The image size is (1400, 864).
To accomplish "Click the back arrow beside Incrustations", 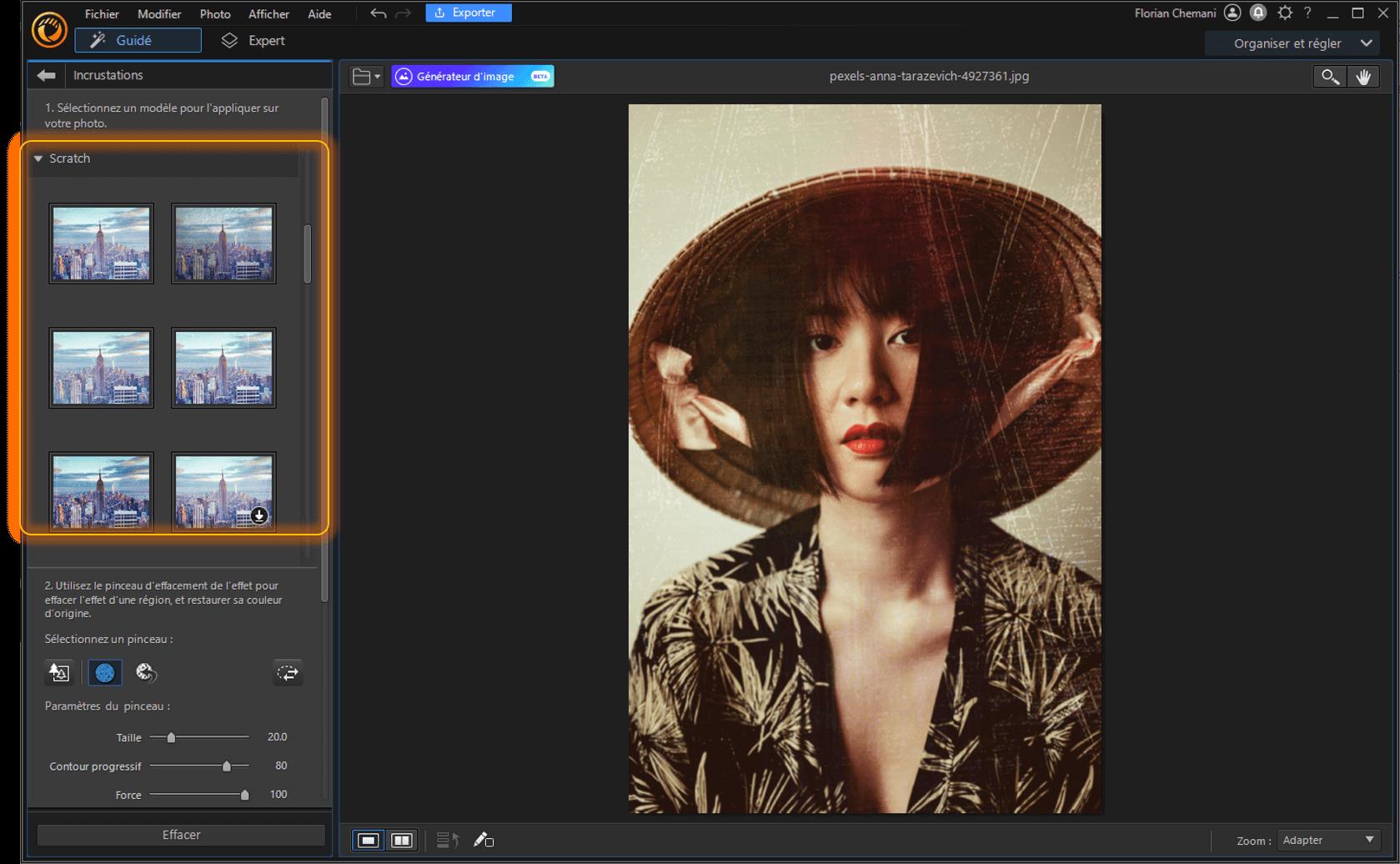I will pyautogui.click(x=46, y=75).
